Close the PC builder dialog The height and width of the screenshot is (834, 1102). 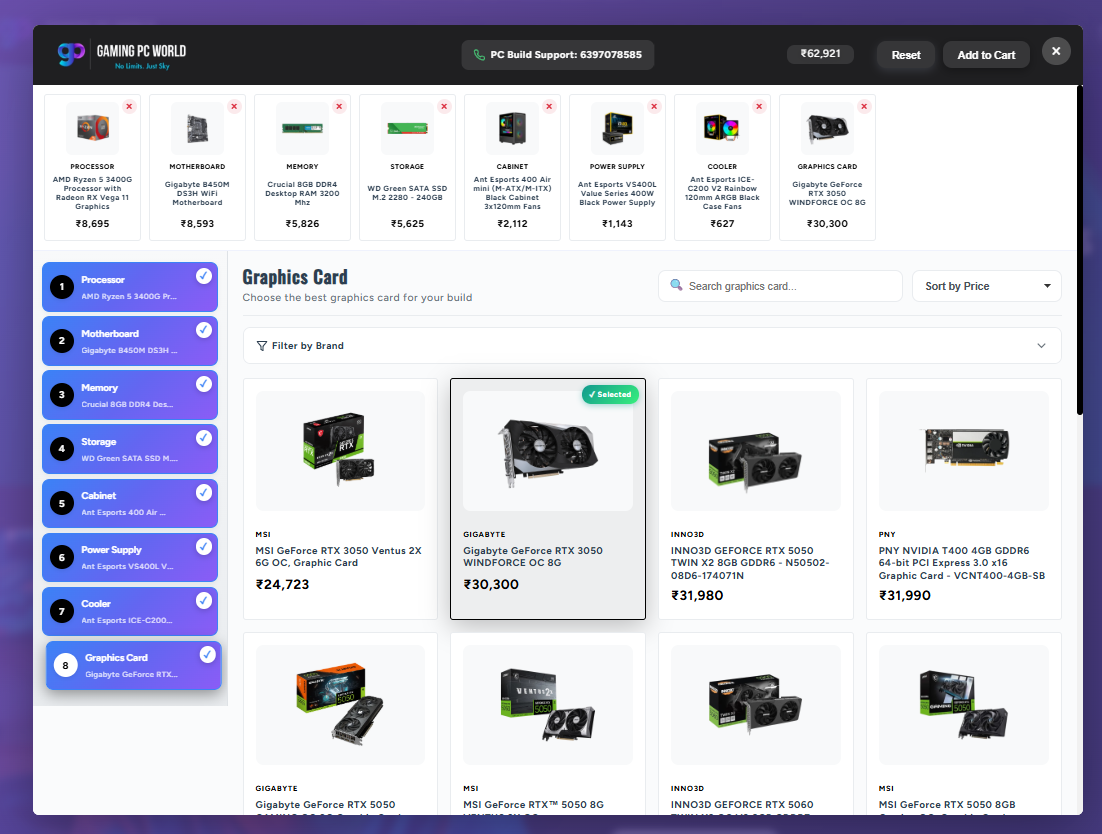click(x=1056, y=51)
